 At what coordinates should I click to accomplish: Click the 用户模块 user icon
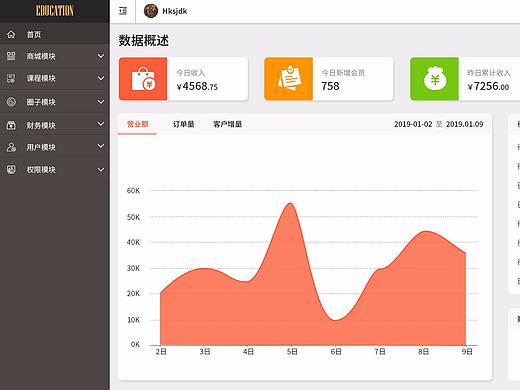[x=11, y=147]
